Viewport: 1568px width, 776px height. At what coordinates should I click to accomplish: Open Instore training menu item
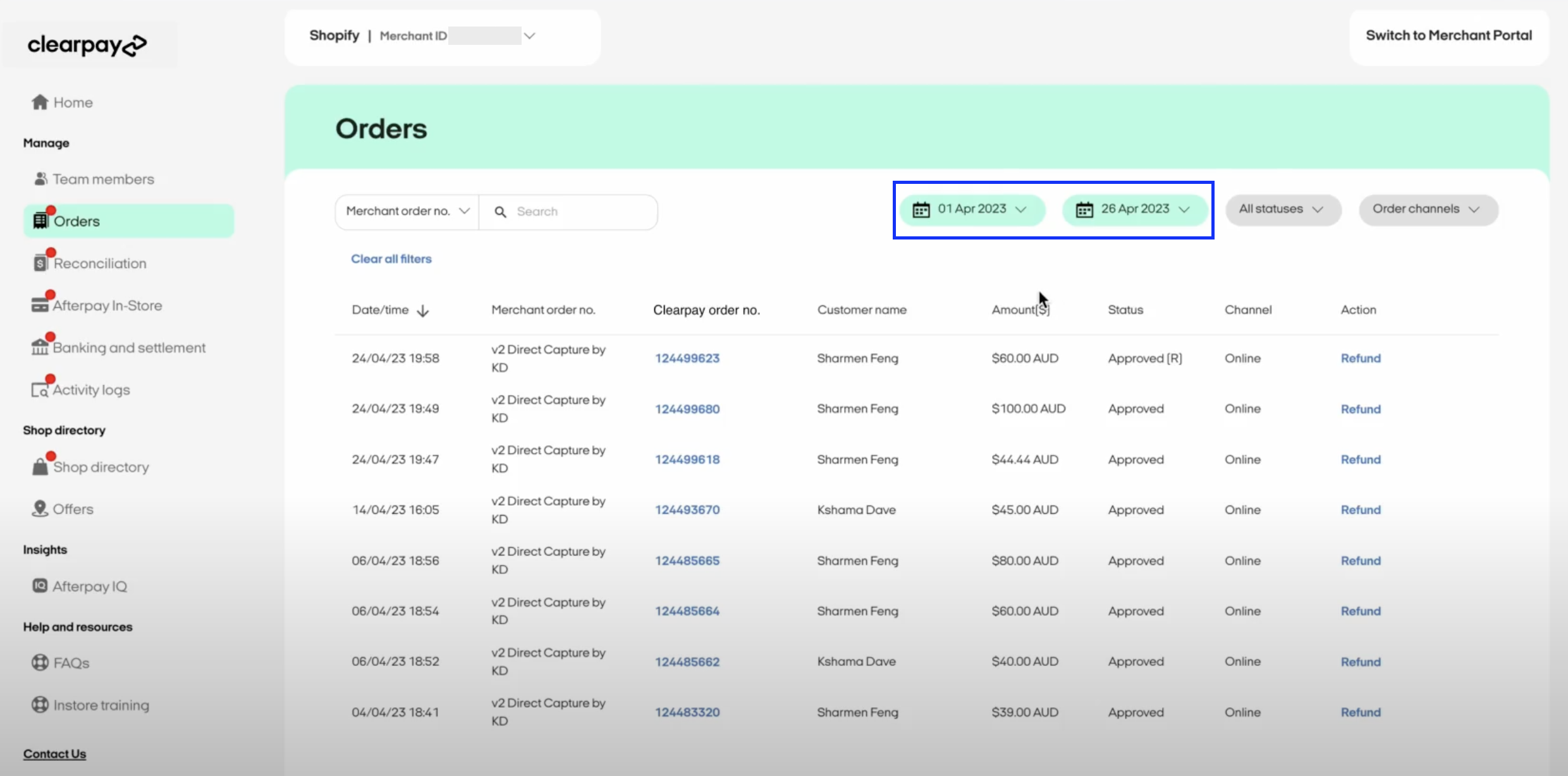101,705
